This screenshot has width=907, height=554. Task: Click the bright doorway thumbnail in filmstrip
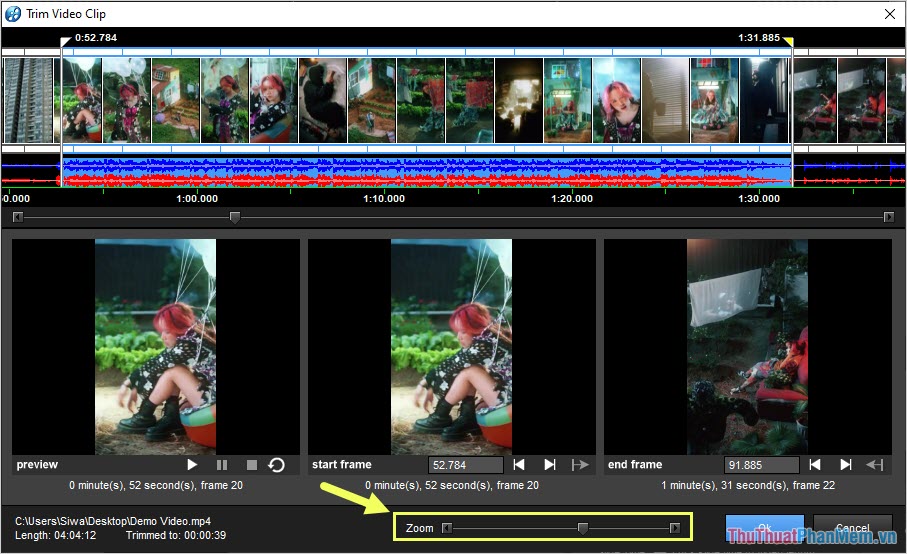coord(519,100)
